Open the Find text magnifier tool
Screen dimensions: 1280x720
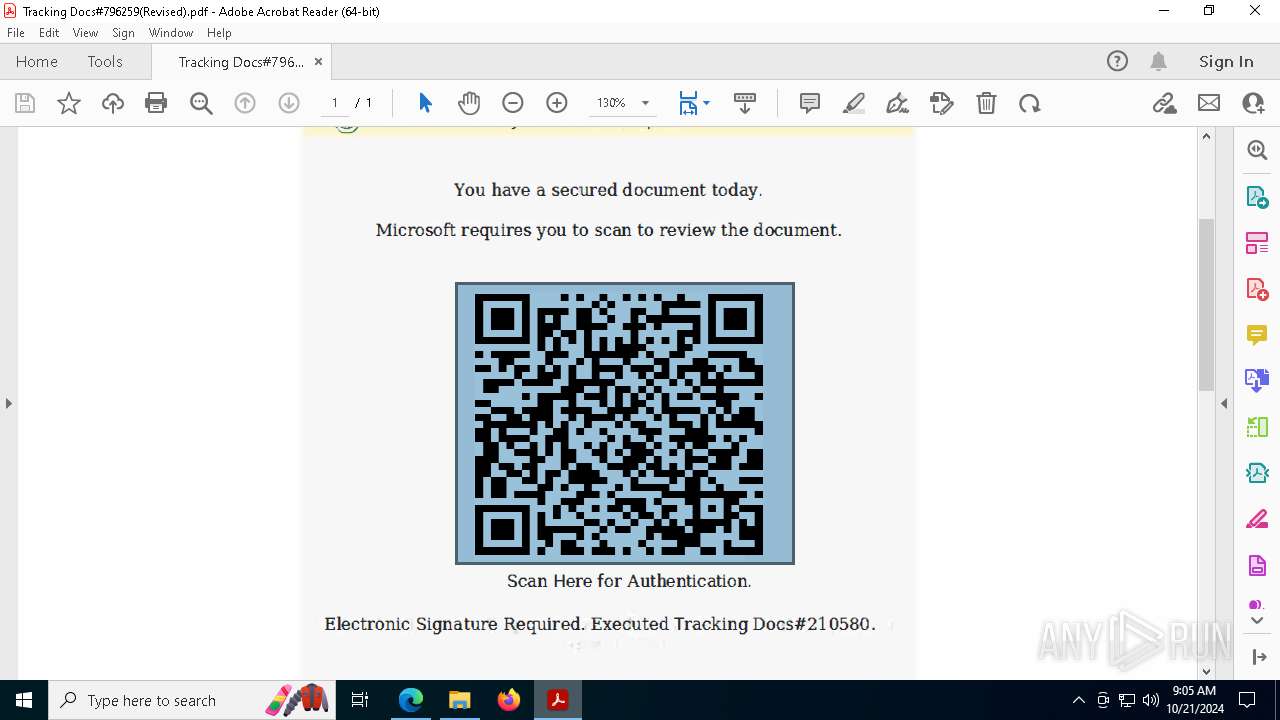(201, 103)
